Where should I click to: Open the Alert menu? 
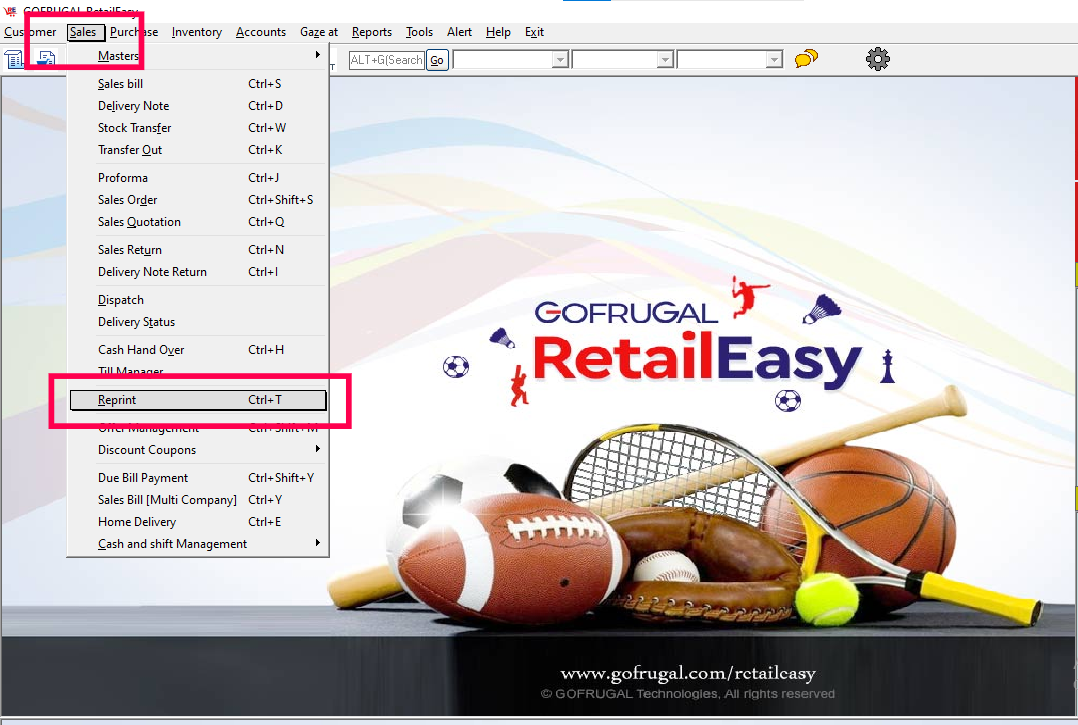click(459, 32)
